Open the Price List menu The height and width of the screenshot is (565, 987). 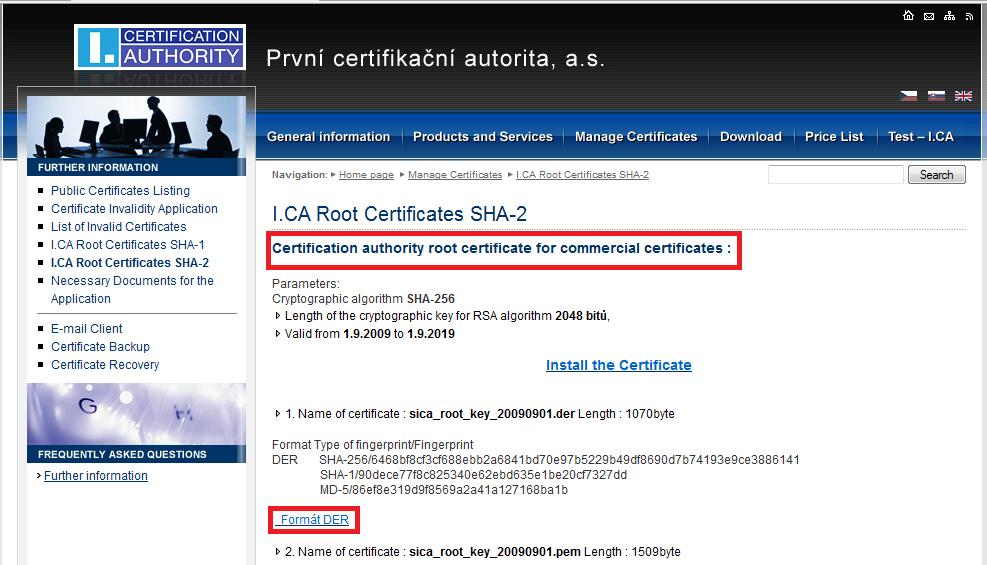[x=834, y=137]
